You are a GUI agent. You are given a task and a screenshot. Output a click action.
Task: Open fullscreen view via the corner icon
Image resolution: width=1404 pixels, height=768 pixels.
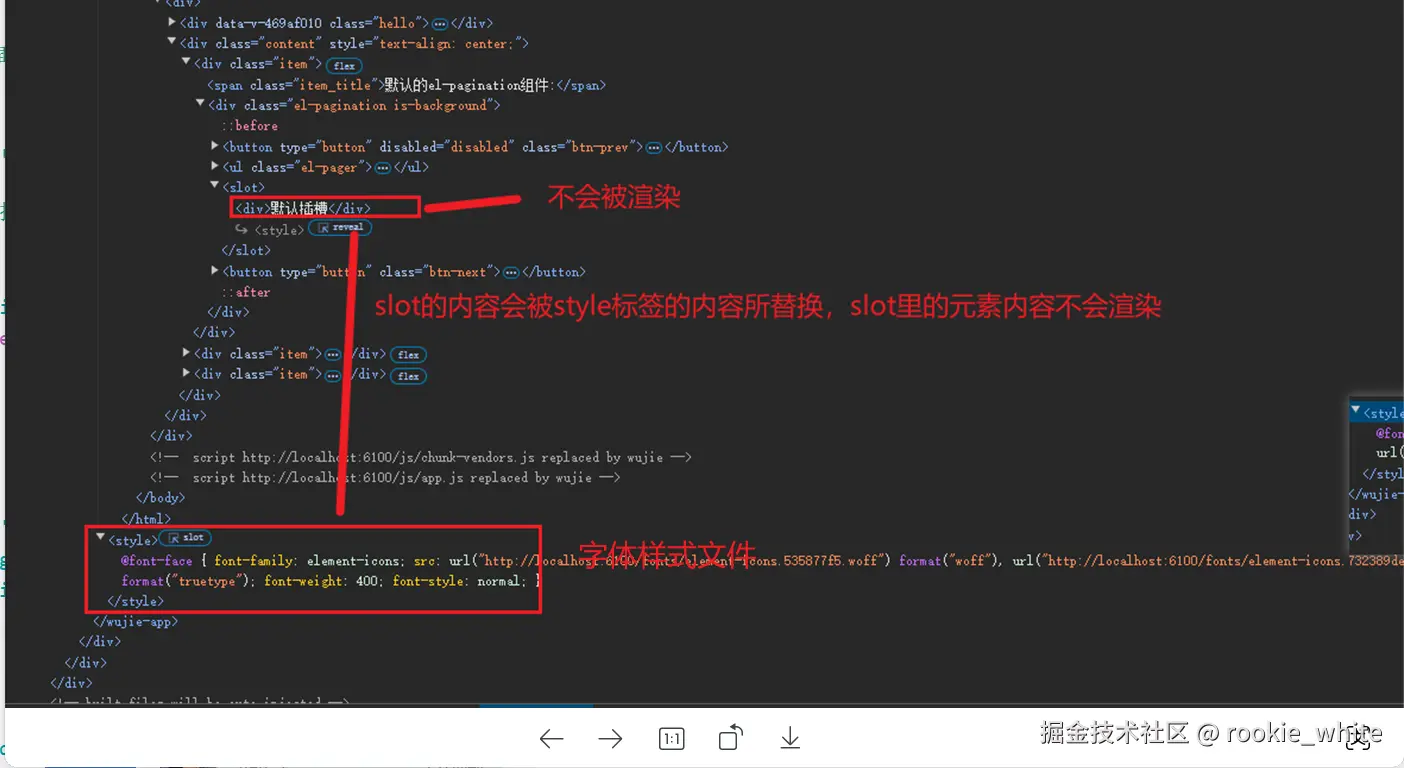(x=1358, y=740)
